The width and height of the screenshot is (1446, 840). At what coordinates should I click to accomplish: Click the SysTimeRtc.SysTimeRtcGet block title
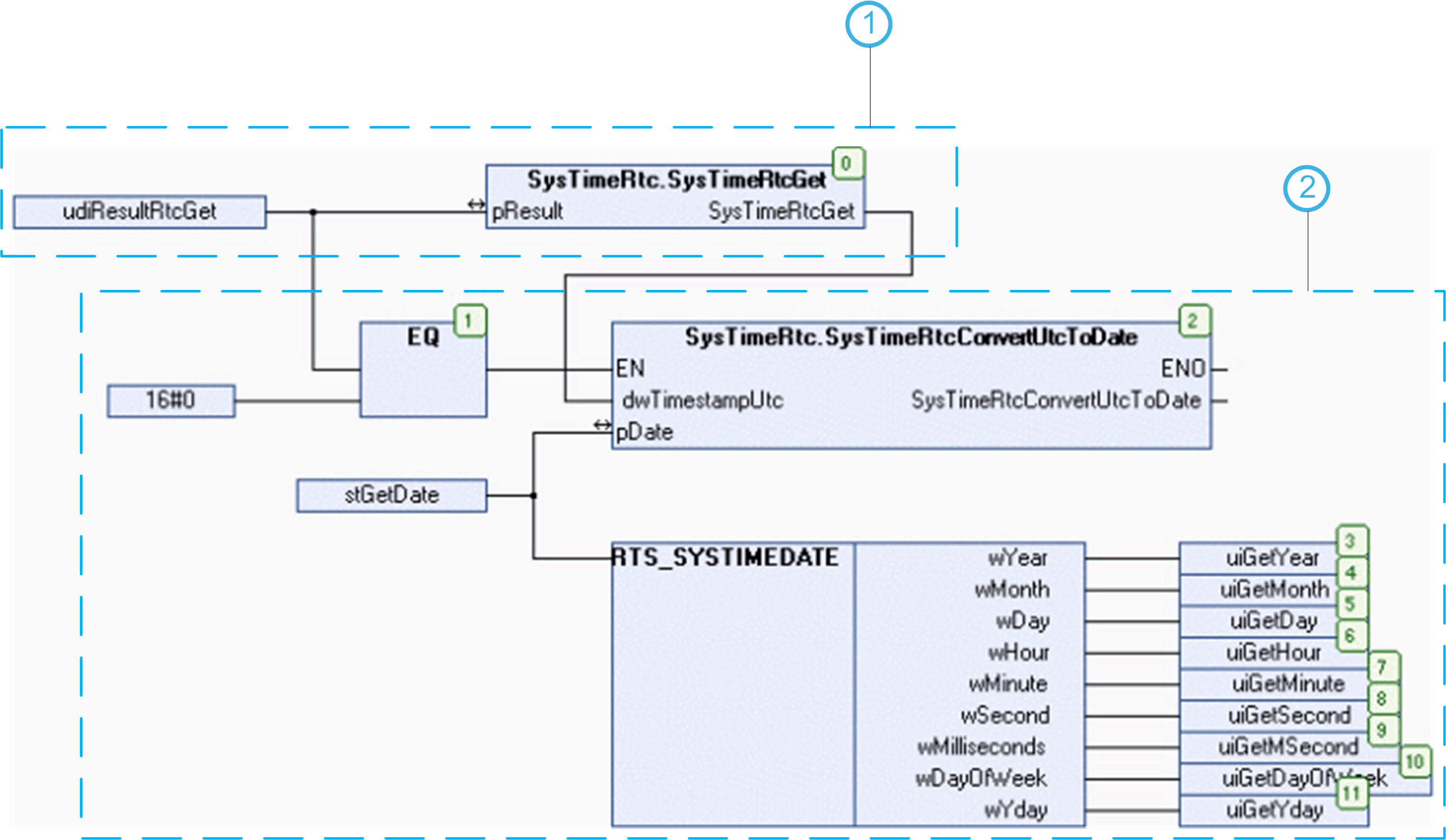676,180
